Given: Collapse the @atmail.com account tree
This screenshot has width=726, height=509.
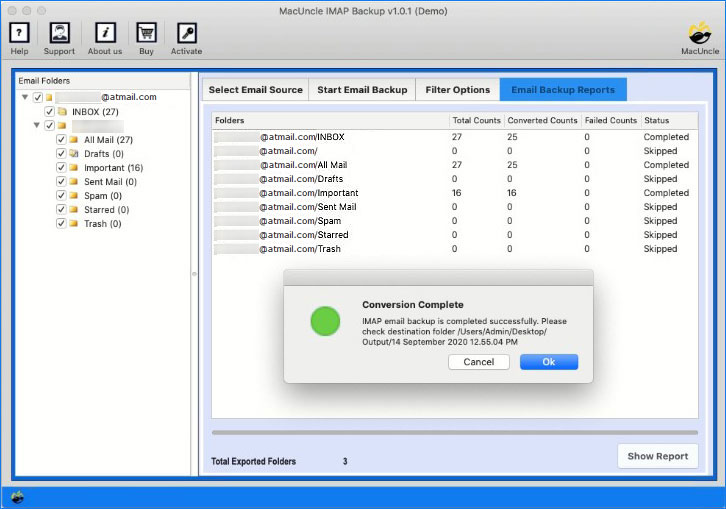Looking at the screenshot, I should [25, 97].
